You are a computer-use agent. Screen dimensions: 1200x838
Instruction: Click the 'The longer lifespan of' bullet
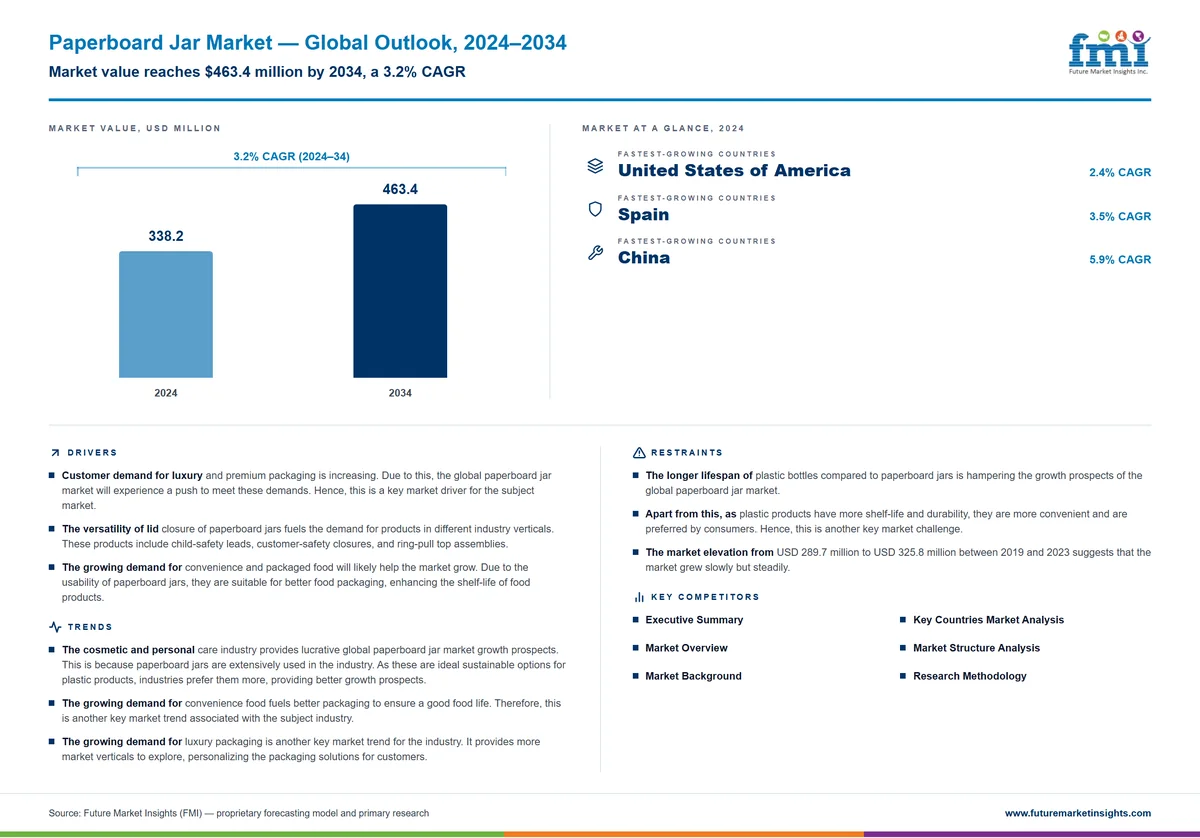[x=888, y=483]
